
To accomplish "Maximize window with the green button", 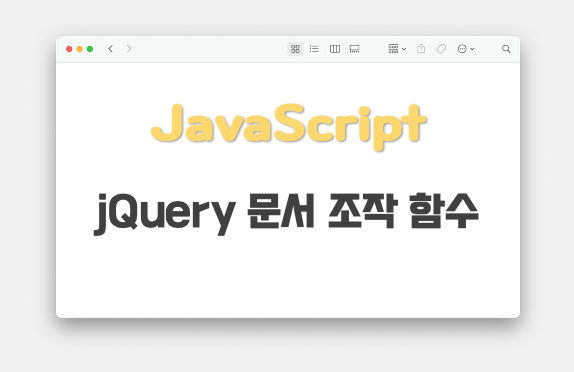I will point(90,49).
